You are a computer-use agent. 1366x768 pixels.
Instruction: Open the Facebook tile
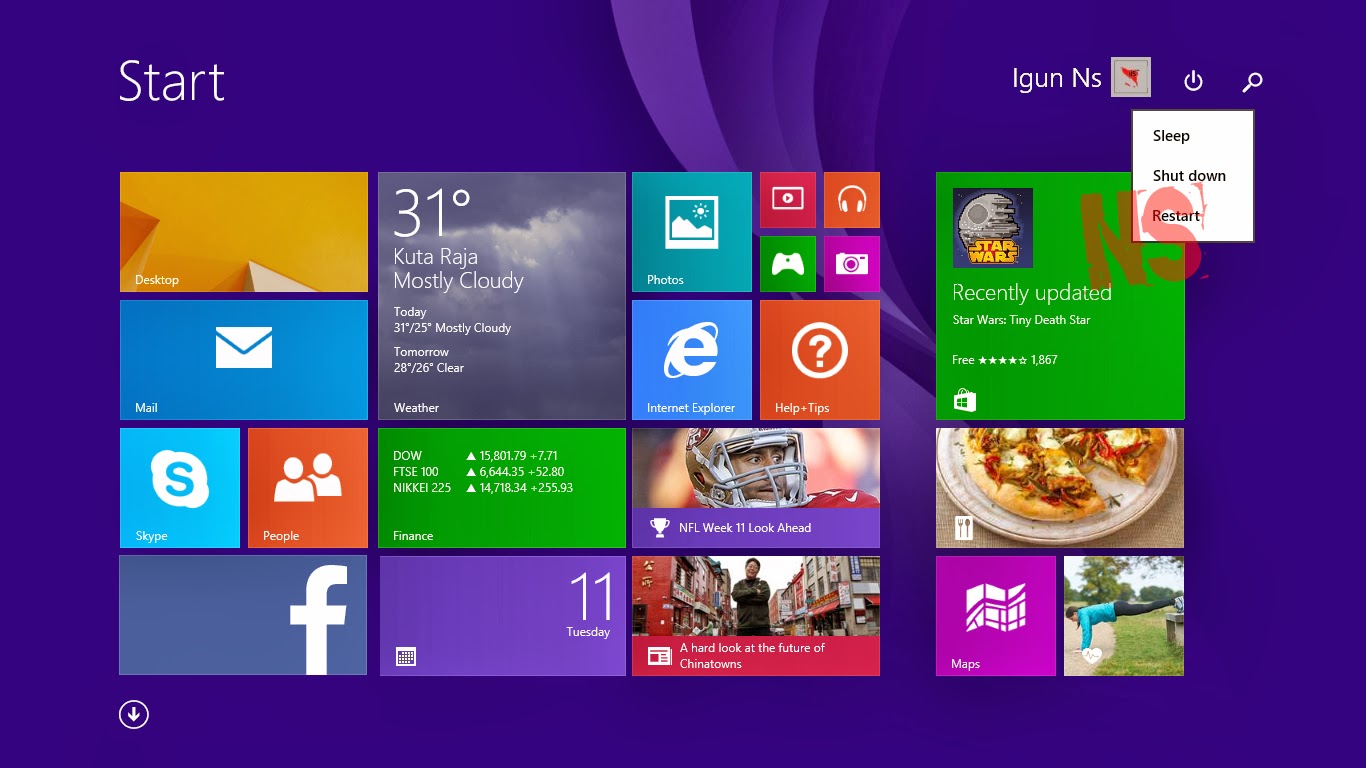pos(243,616)
